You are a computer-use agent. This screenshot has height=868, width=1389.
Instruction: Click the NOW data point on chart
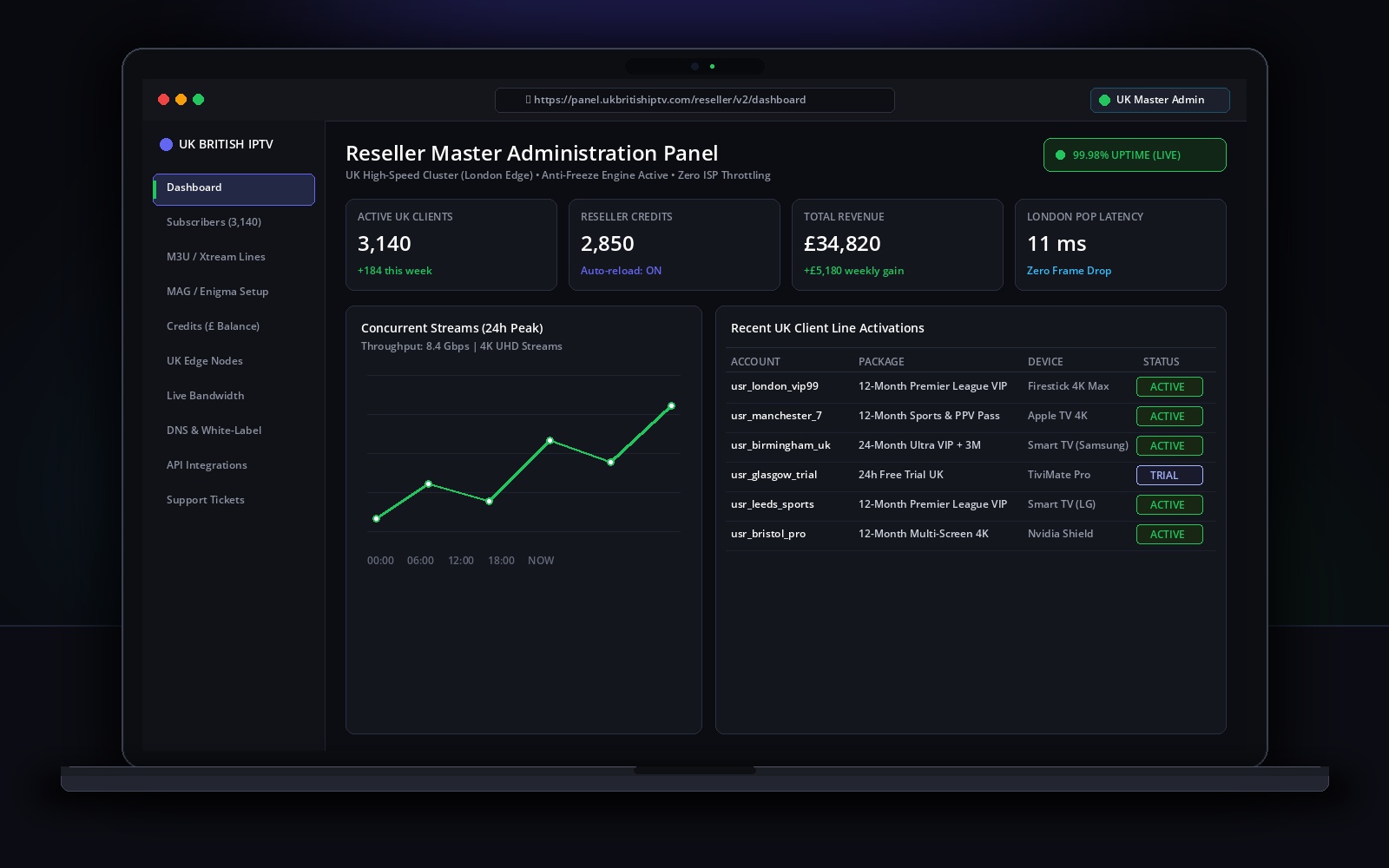click(x=671, y=405)
